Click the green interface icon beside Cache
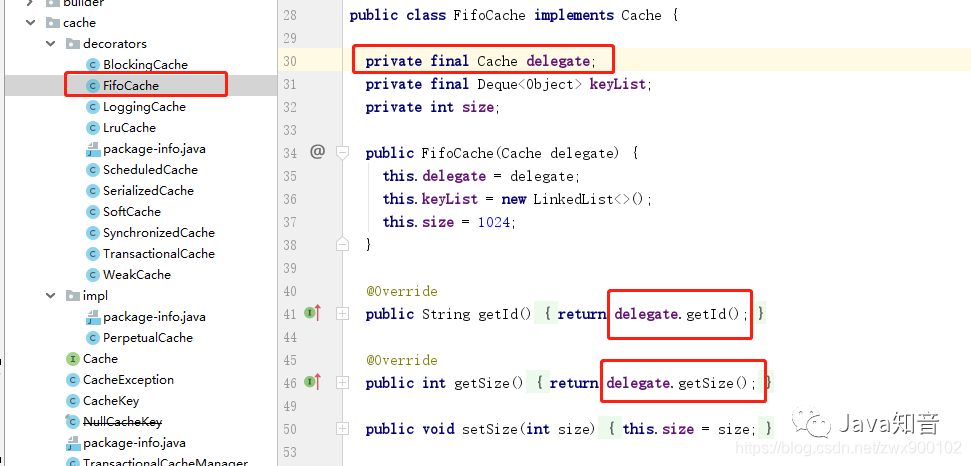Screen dimensions: 971x466 pyautogui.click(x=72, y=359)
